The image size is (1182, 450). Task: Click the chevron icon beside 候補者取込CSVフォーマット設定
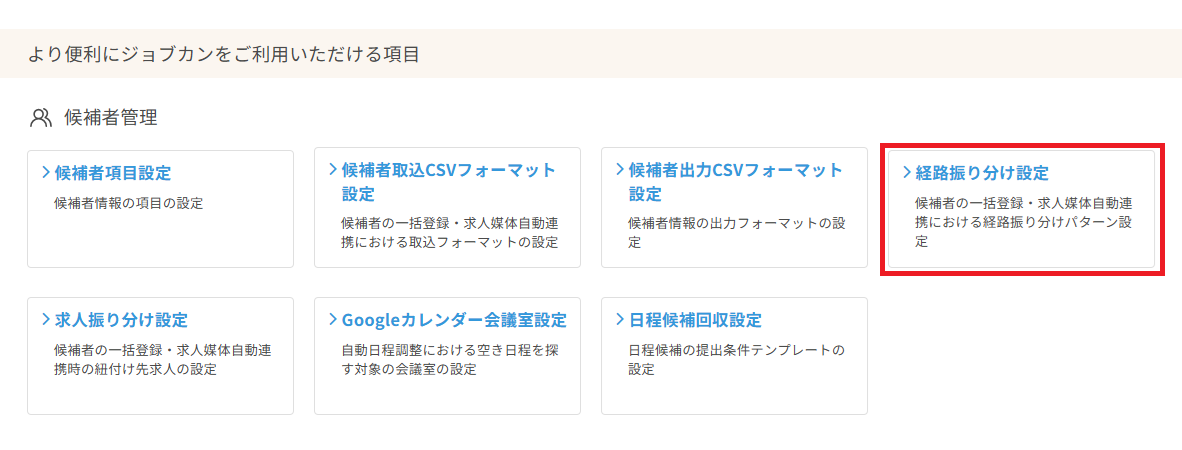click(333, 170)
